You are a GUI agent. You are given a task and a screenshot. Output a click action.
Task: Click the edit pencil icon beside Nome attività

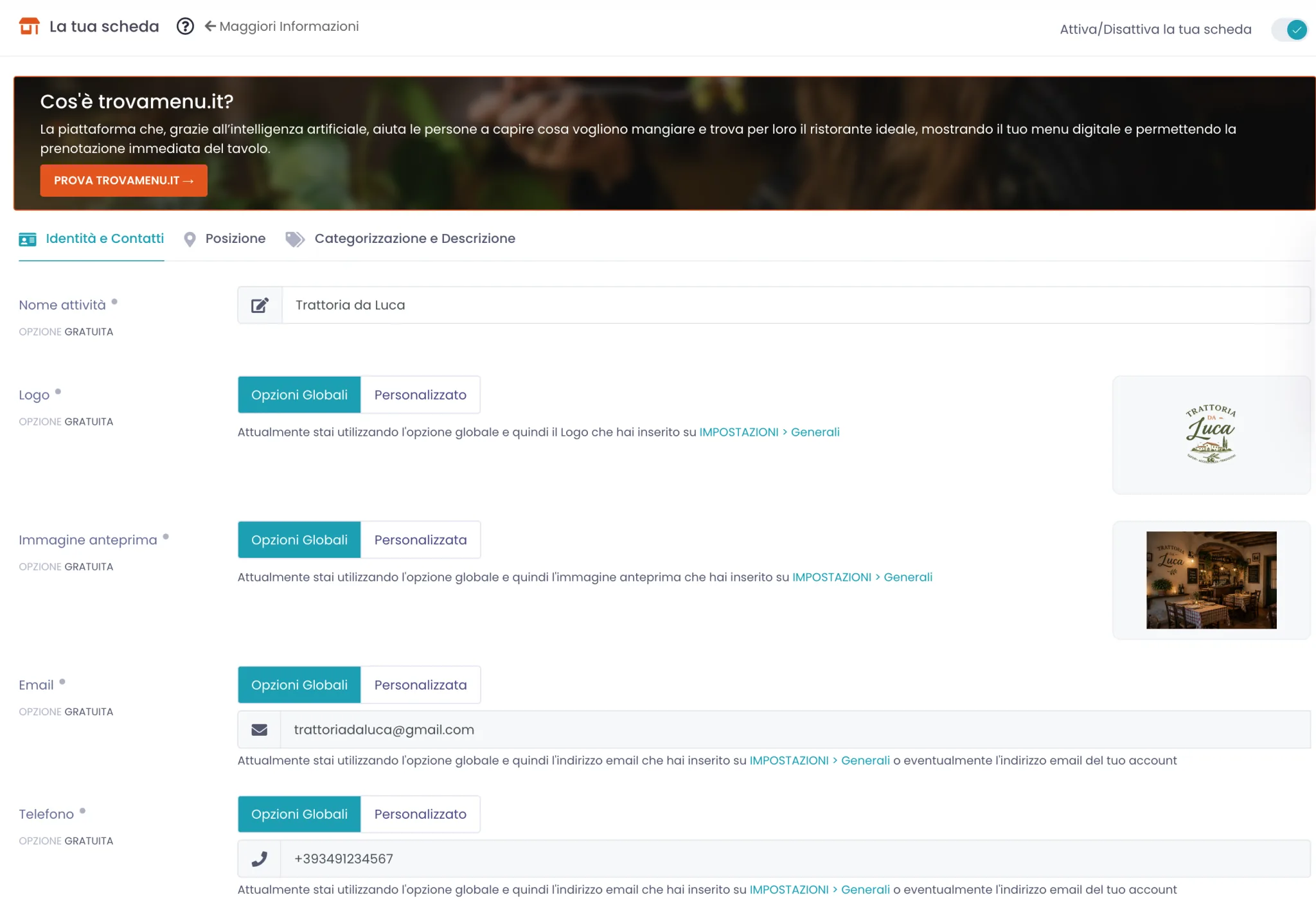point(260,305)
